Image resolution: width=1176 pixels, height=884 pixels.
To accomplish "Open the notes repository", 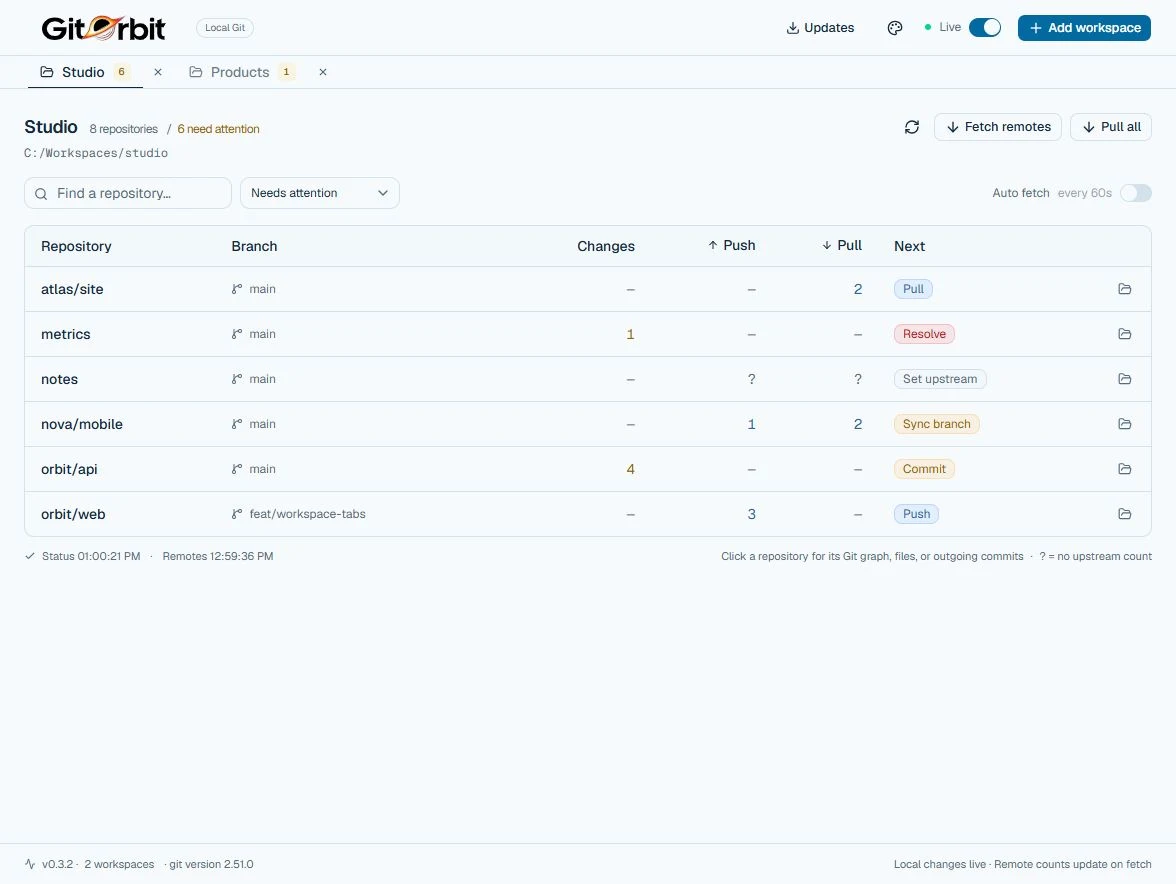I will [59, 379].
